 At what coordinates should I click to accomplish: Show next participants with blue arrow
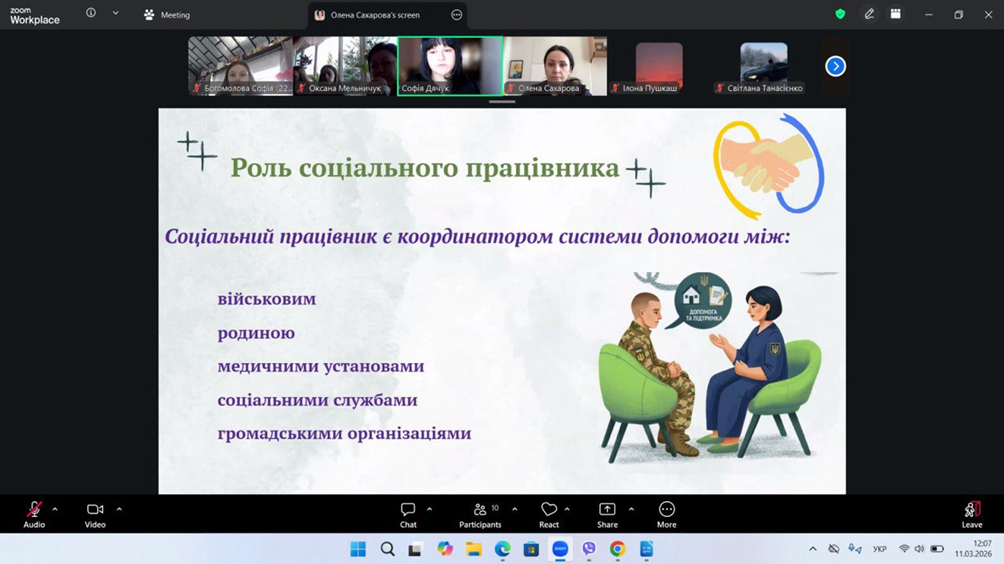(835, 66)
